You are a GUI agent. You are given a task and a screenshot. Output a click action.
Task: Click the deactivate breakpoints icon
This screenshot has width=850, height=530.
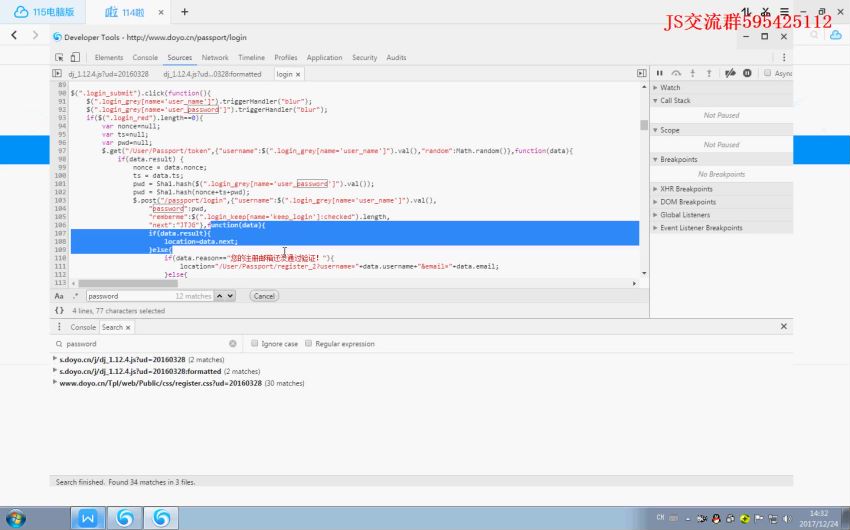[730, 73]
